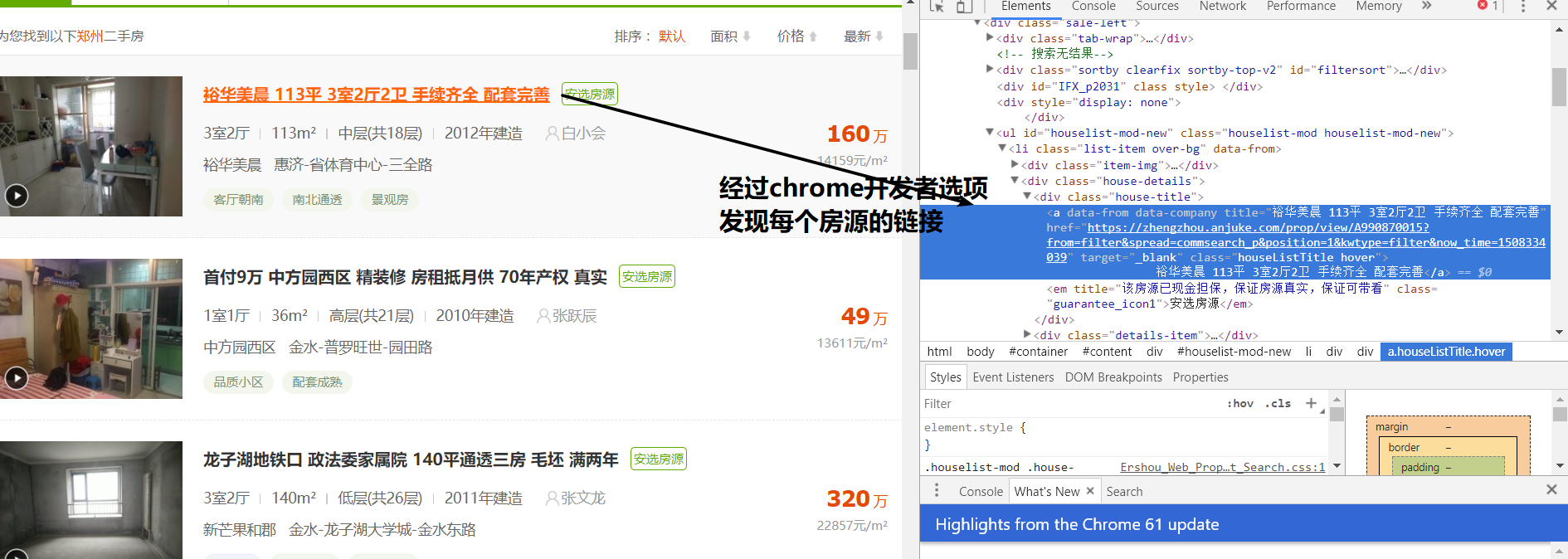Open drawer three-dot menu beside Console
Screen dimensions: 1568x559
pyautogui.click(x=937, y=491)
